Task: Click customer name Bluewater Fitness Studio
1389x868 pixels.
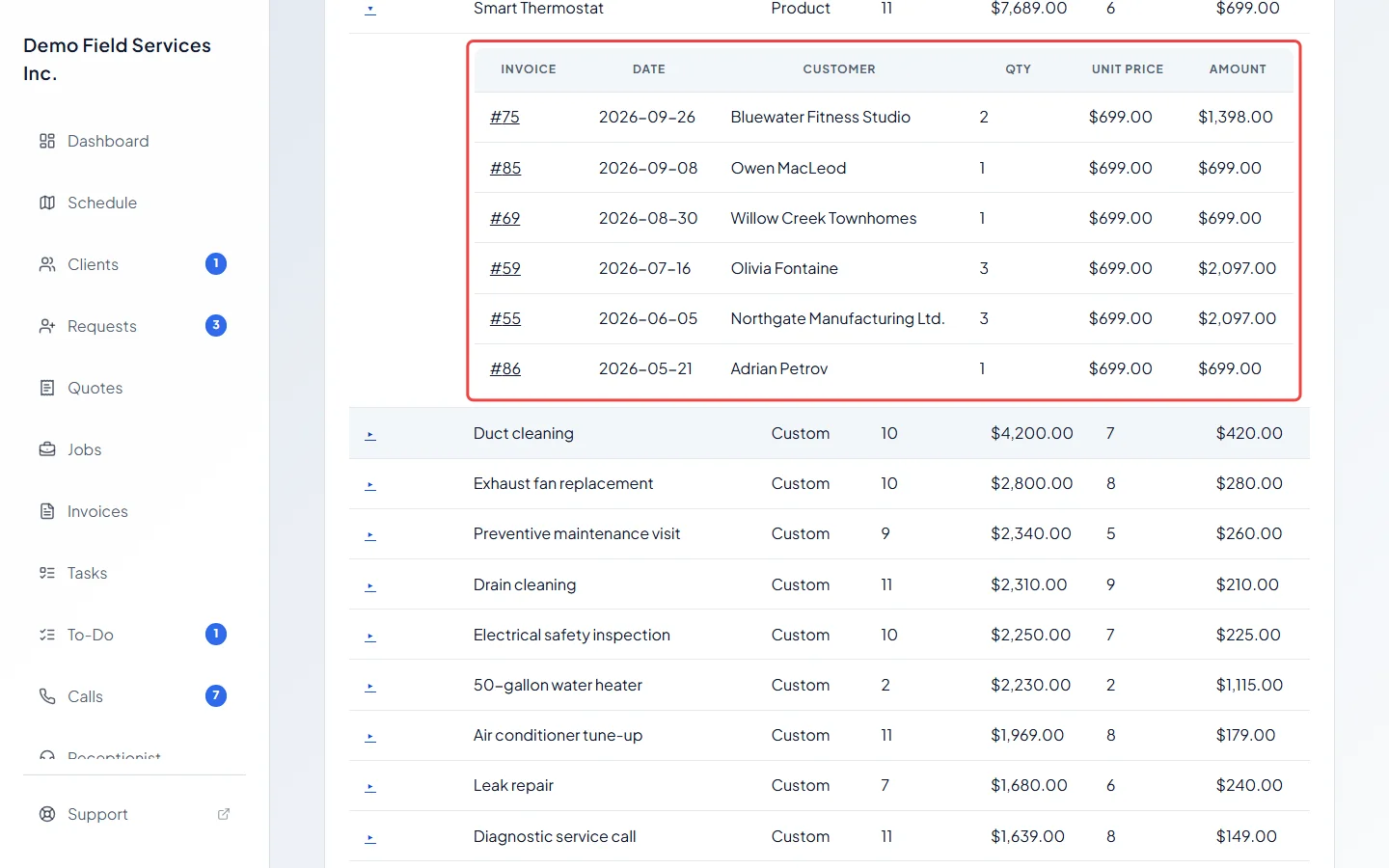Action: [821, 117]
